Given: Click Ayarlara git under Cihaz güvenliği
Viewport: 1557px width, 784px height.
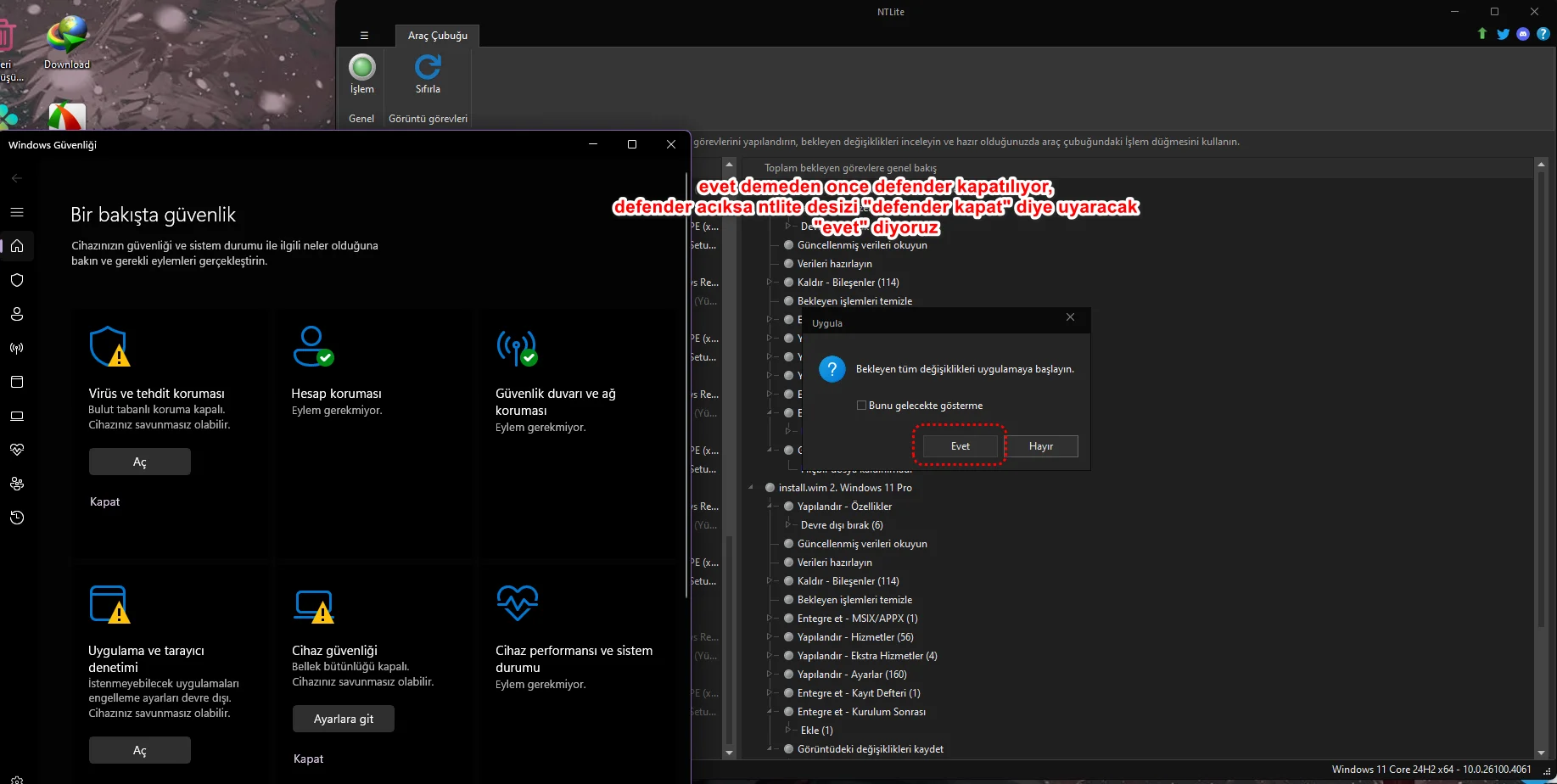Looking at the screenshot, I should [x=344, y=719].
